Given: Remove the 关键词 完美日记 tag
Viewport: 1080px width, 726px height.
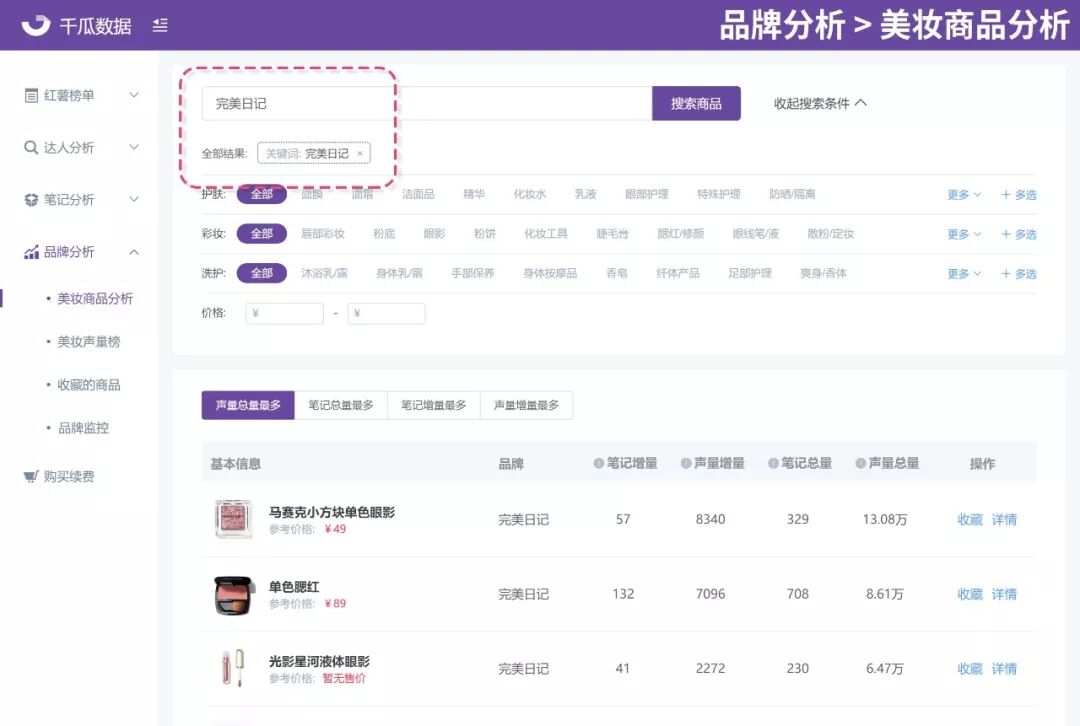Looking at the screenshot, I should click(360, 153).
